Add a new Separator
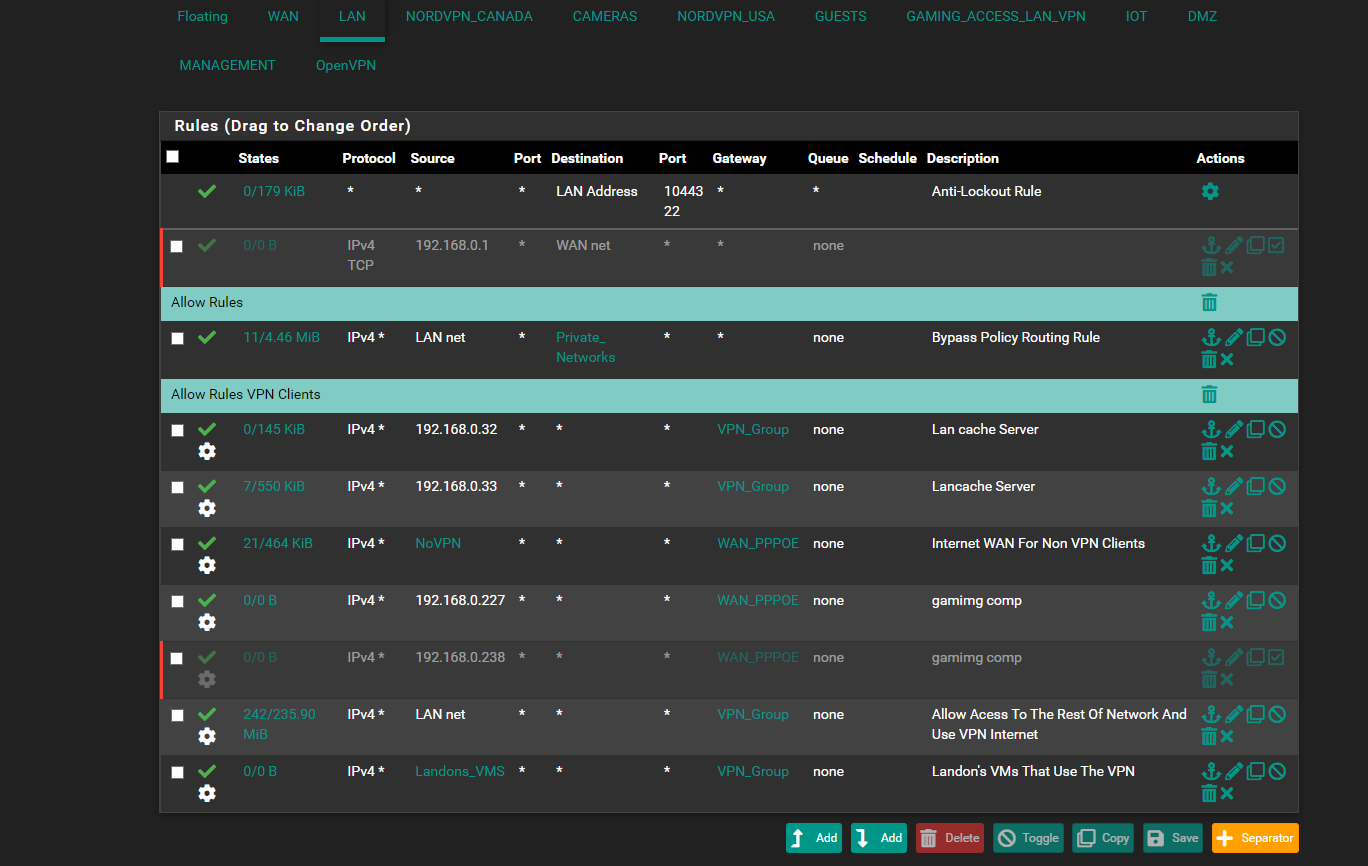This screenshot has width=1368, height=866. (1255, 838)
